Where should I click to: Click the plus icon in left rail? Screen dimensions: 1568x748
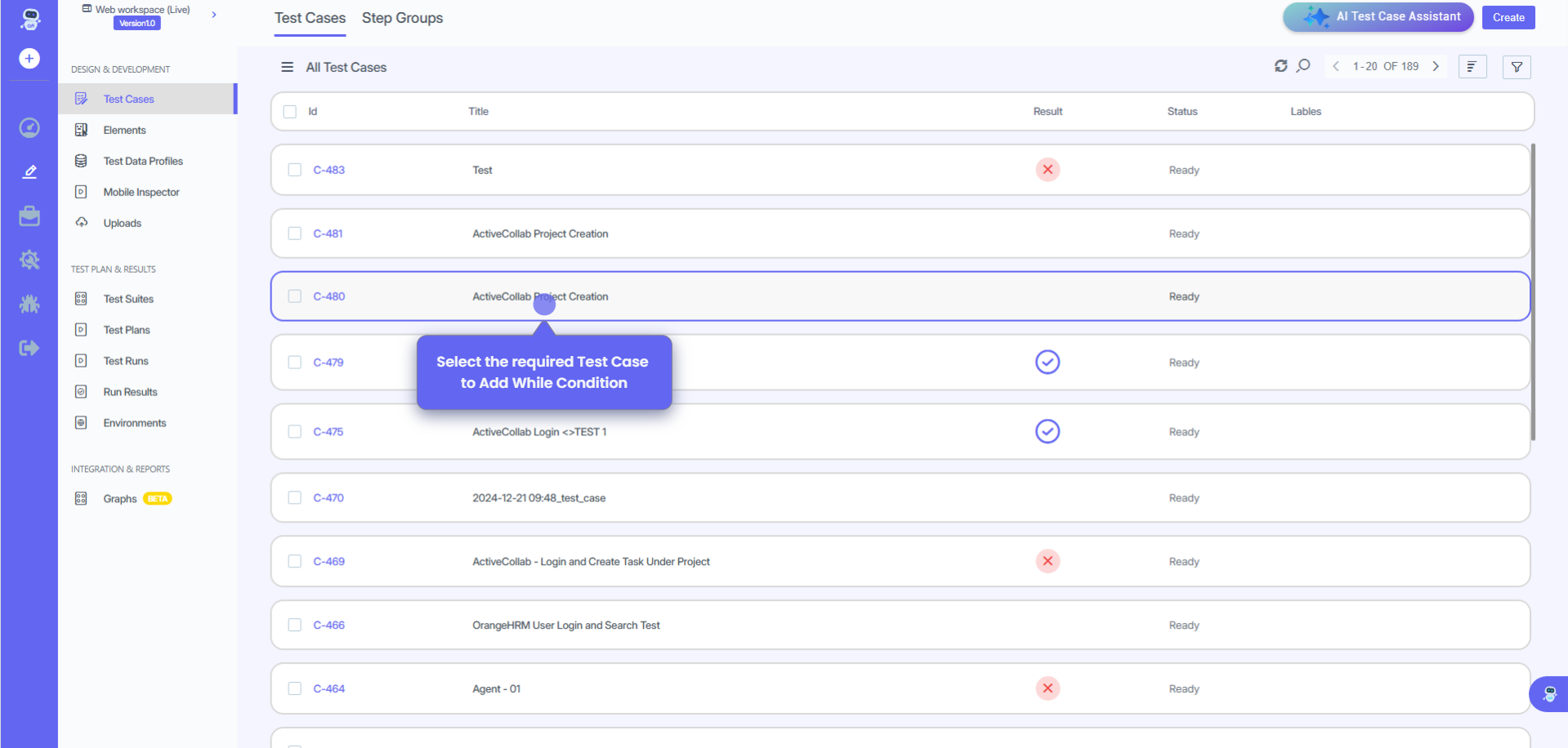[x=29, y=59]
